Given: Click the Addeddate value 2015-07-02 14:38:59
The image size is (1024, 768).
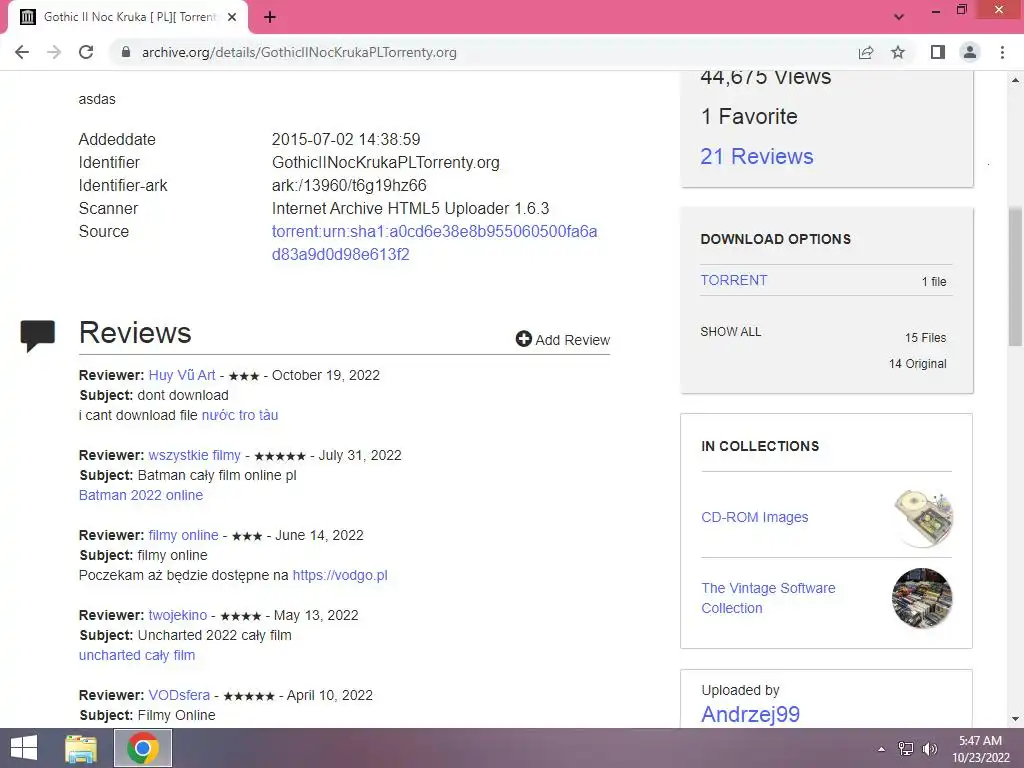Looking at the screenshot, I should [x=346, y=139].
